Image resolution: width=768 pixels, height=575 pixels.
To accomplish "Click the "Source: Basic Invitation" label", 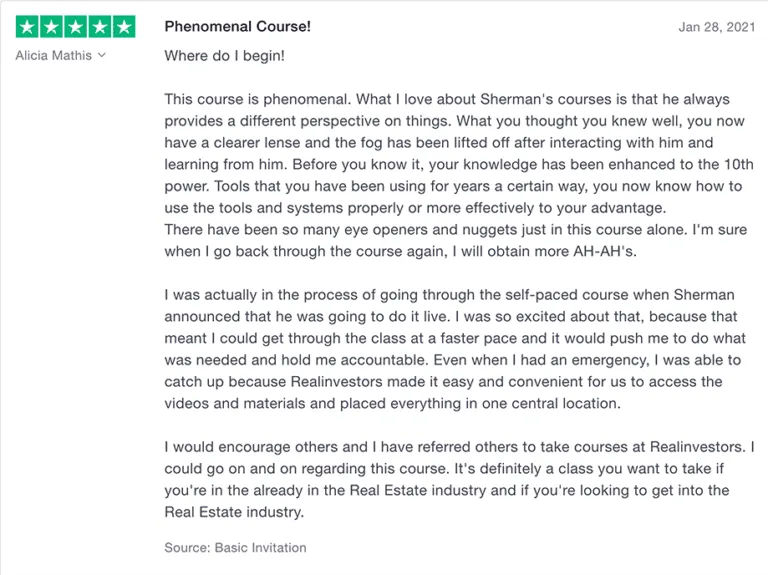I will pos(235,548).
